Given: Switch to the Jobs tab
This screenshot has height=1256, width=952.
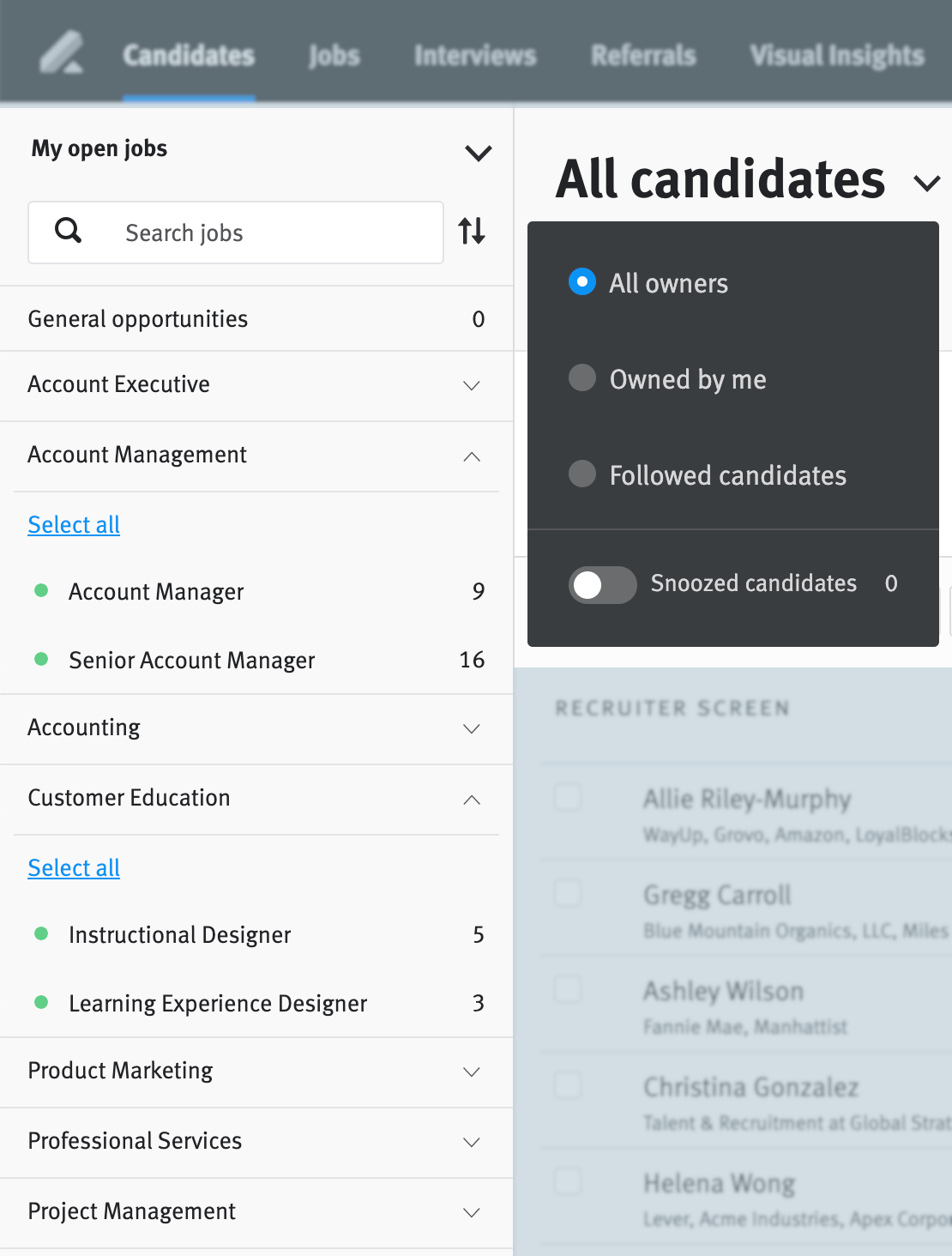Looking at the screenshot, I should pyautogui.click(x=334, y=56).
